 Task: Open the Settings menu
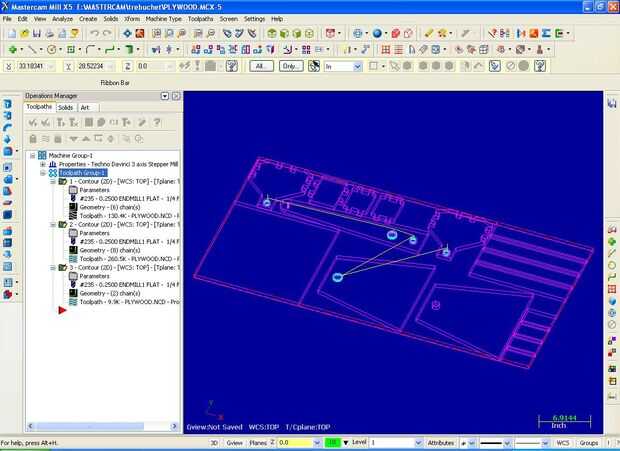click(254, 19)
